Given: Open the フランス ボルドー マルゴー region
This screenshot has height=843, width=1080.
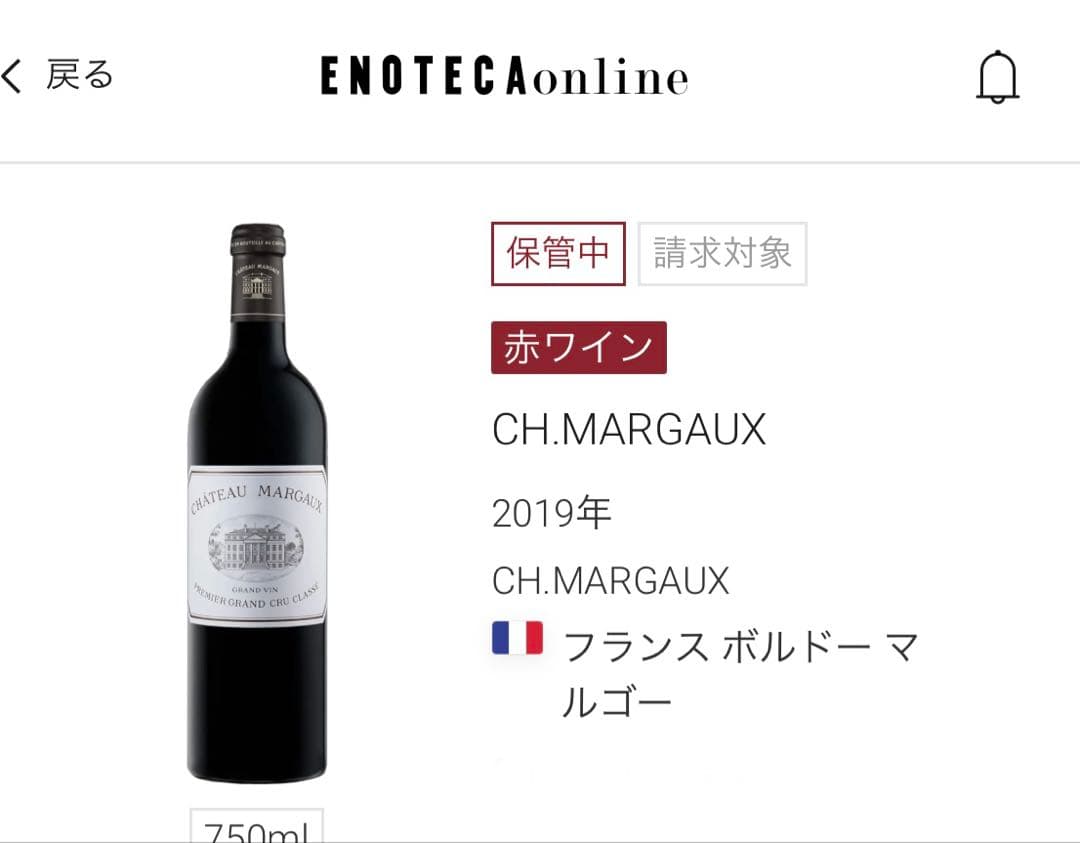Looking at the screenshot, I should point(740,676).
